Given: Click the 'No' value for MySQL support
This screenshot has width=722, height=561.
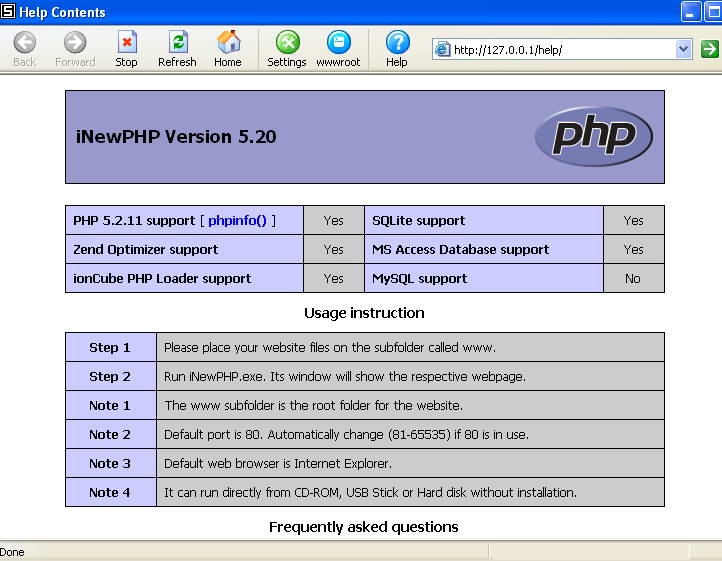Looking at the screenshot, I should (x=633, y=279).
